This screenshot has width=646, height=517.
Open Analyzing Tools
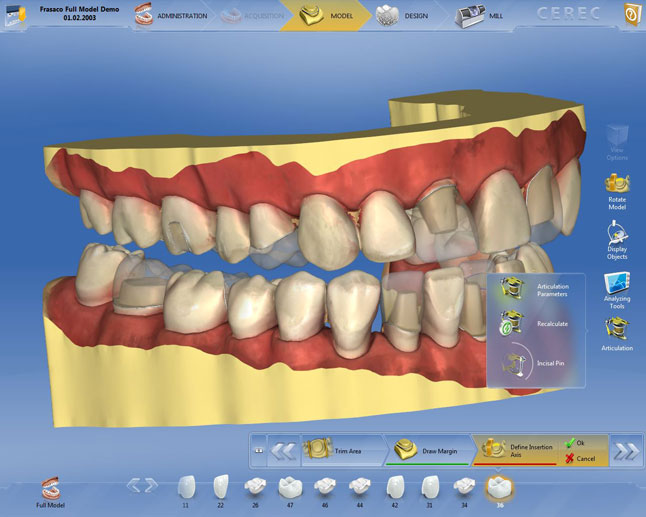(617, 290)
